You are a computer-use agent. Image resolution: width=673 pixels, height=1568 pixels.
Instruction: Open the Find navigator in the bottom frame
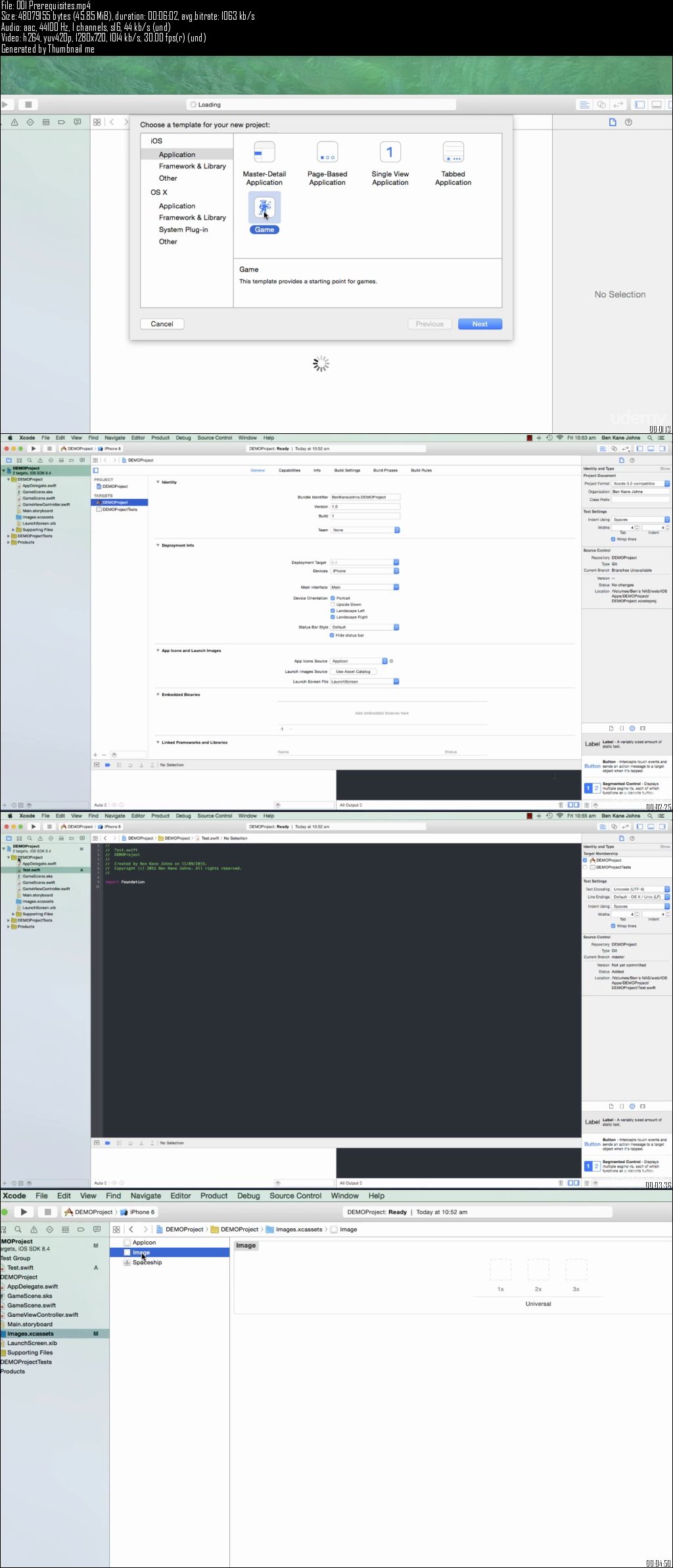coord(18,1229)
